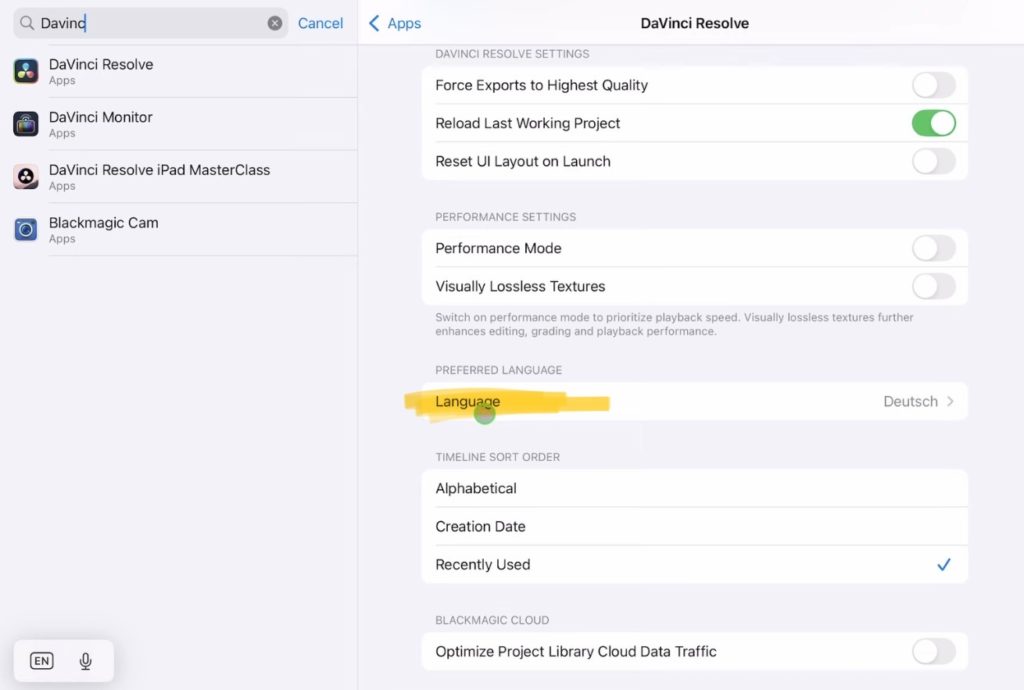Tap the microphone dictation icon
Image resolution: width=1024 pixels, height=690 pixels.
(86, 661)
